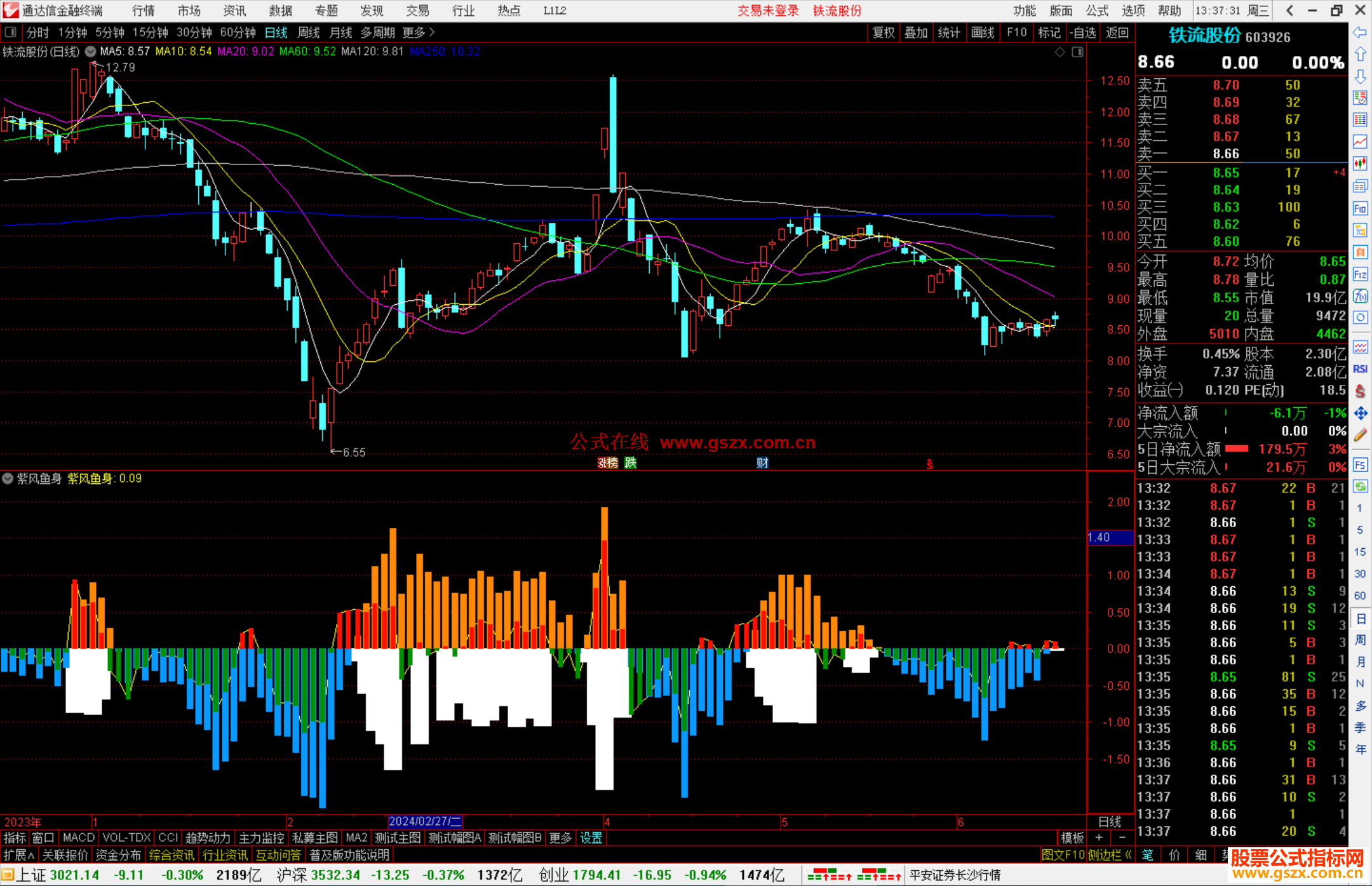Click the F10 info icon in right sidebar
The height and width of the screenshot is (886, 1372).
pos(1360,208)
